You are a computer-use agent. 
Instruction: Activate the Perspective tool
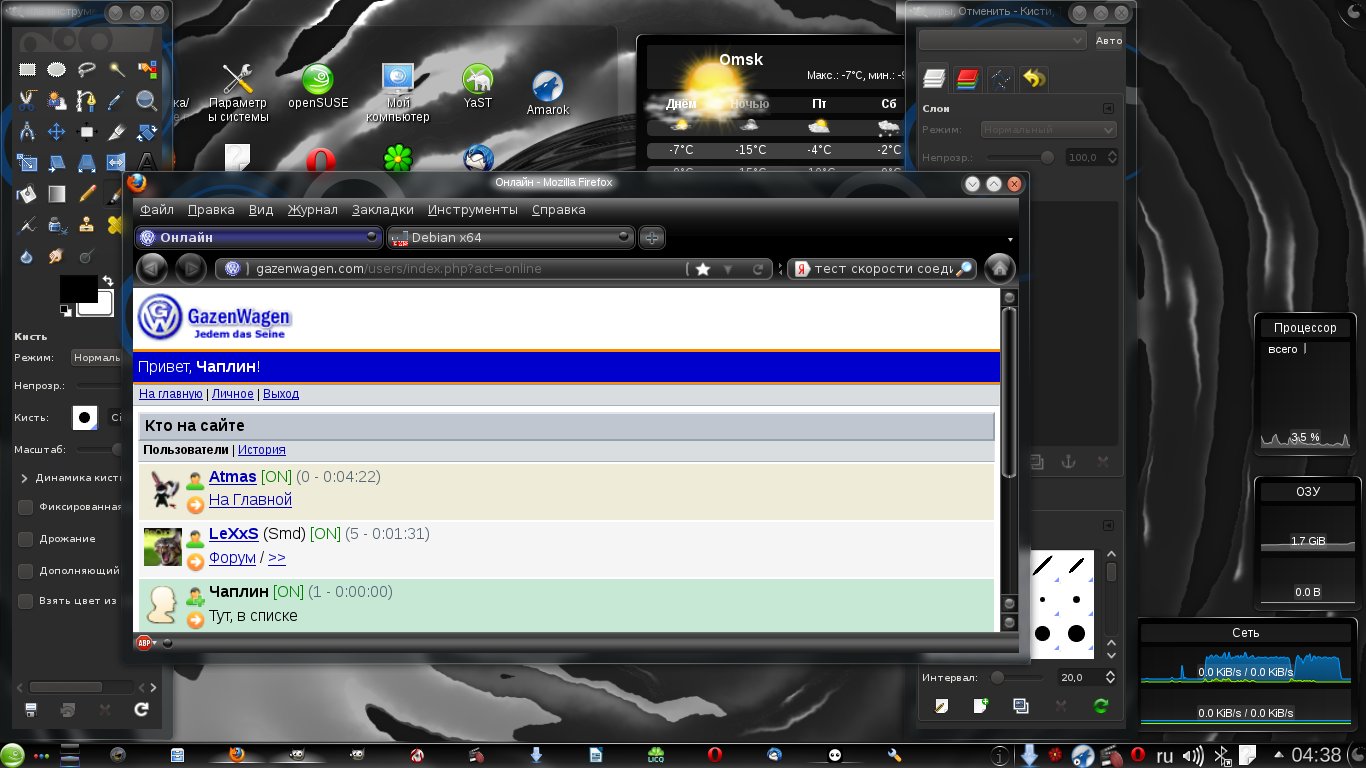coord(87,162)
